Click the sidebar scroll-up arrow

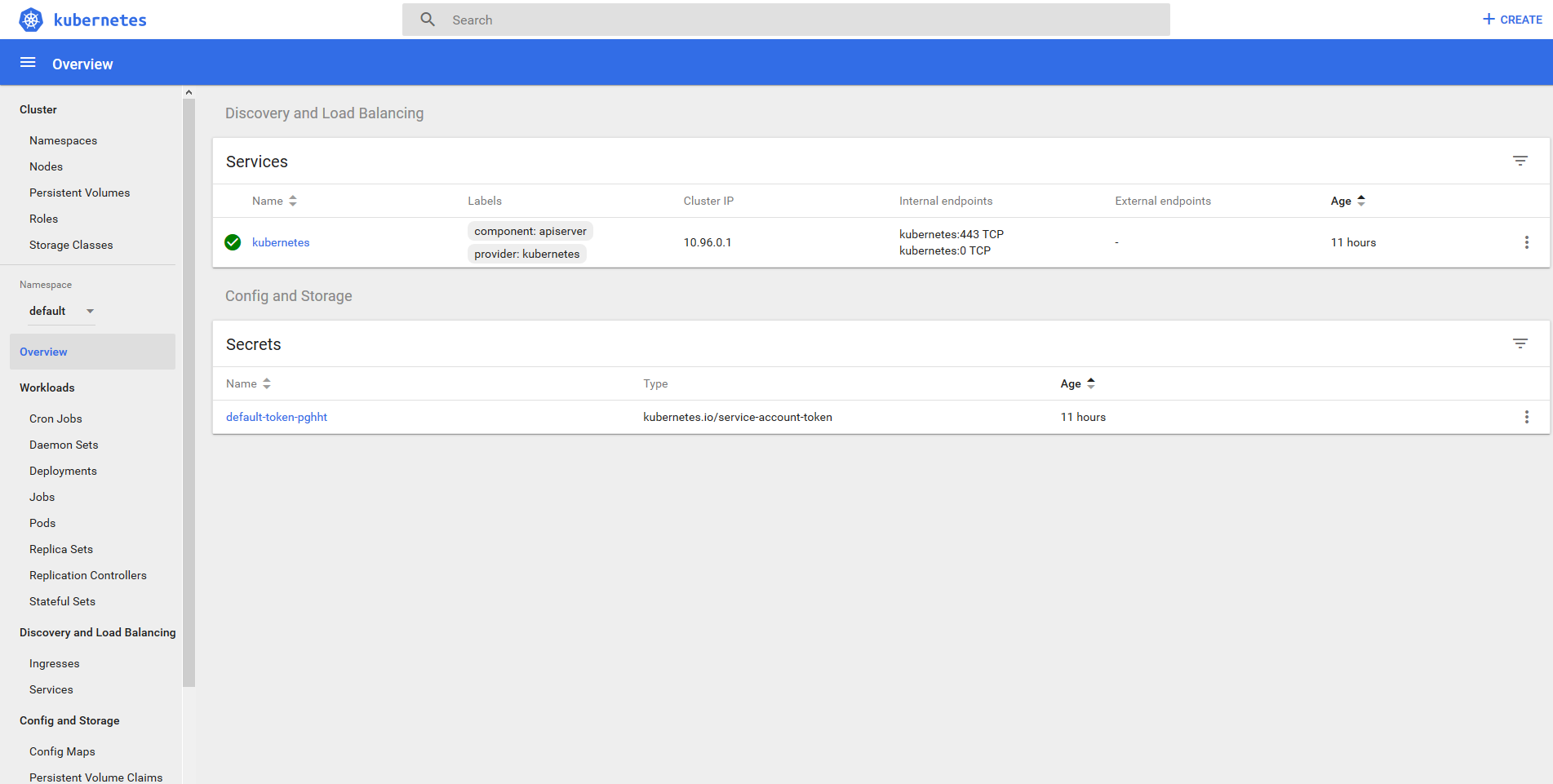[189, 92]
